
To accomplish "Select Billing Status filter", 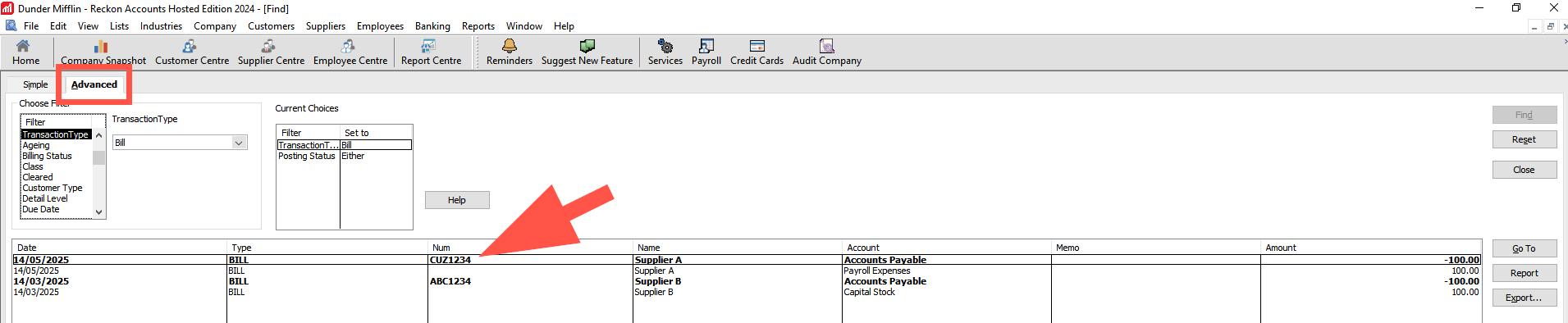I will tap(47, 156).
